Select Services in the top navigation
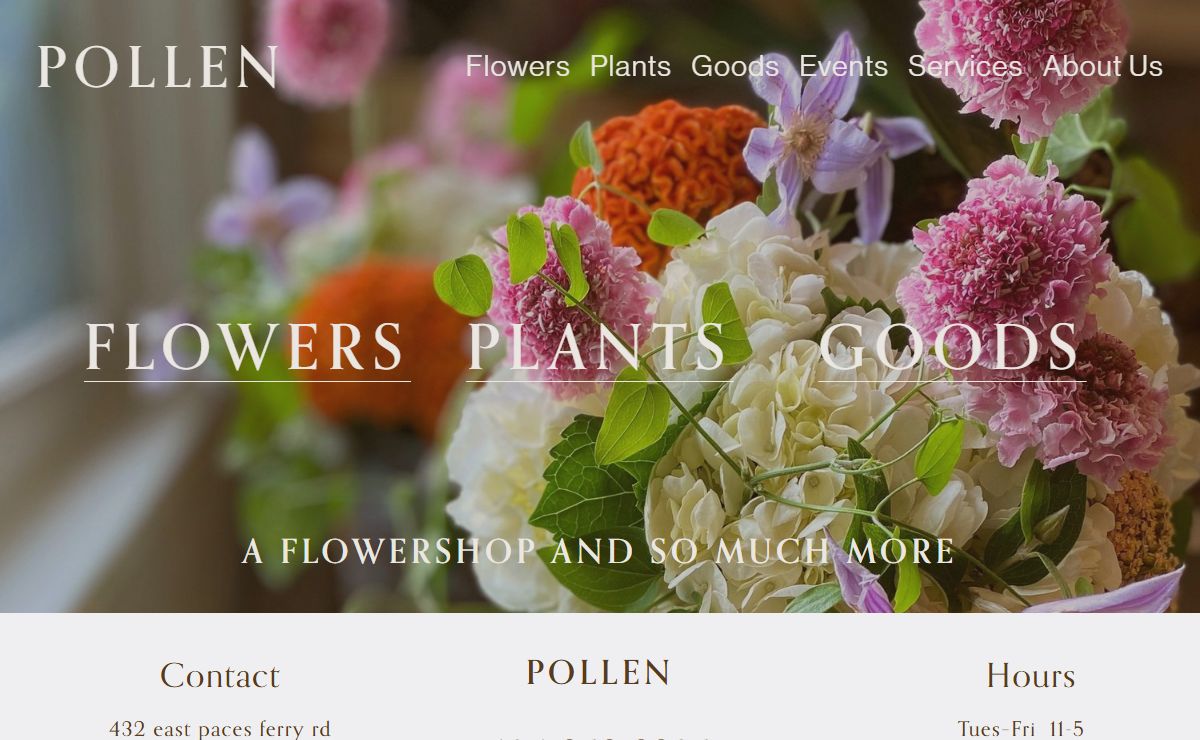The width and height of the screenshot is (1200, 740). (x=965, y=66)
